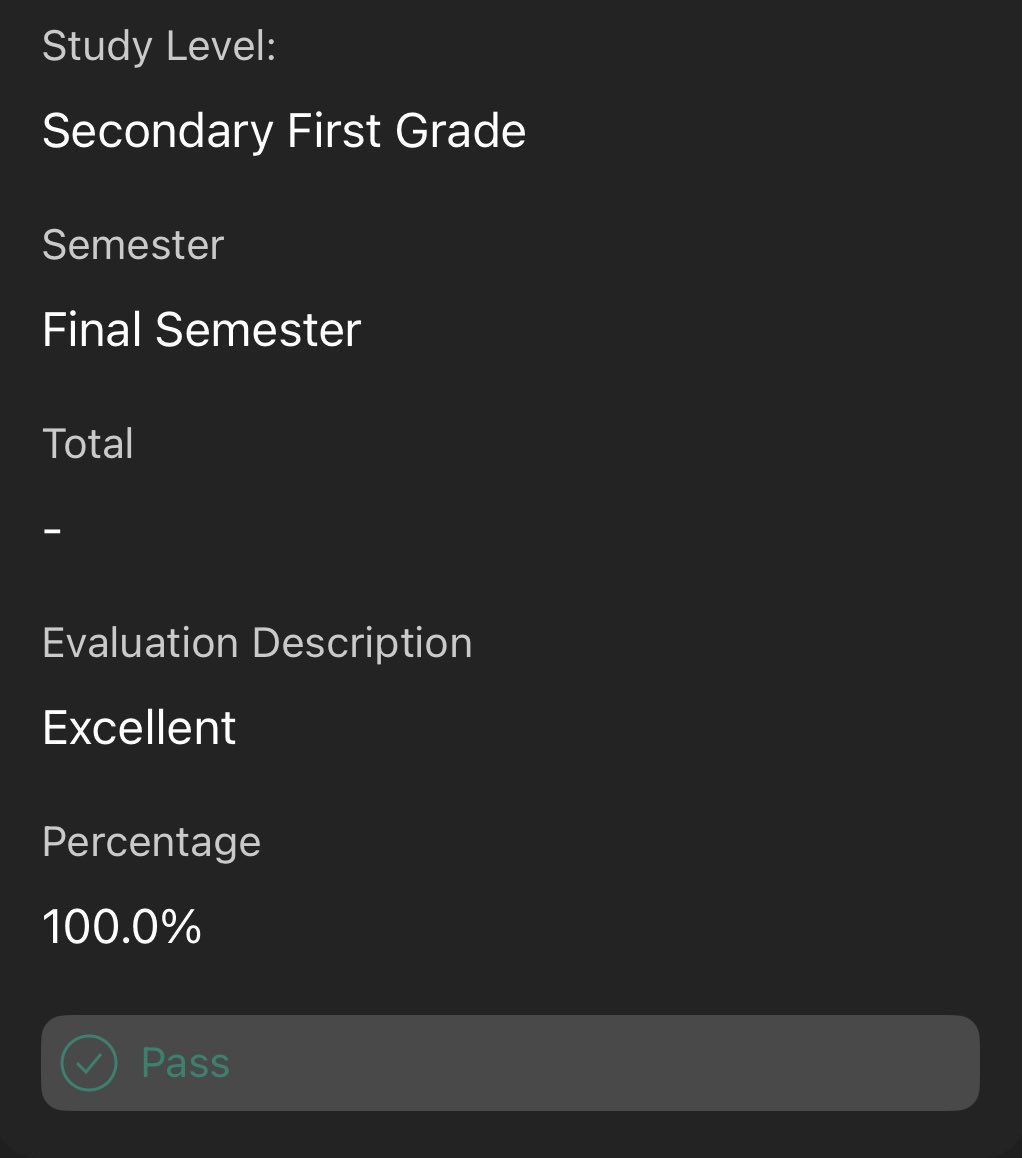1022x1158 pixels.
Task: Click the word Grade in study level
Action: pyautogui.click(x=461, y=131)
